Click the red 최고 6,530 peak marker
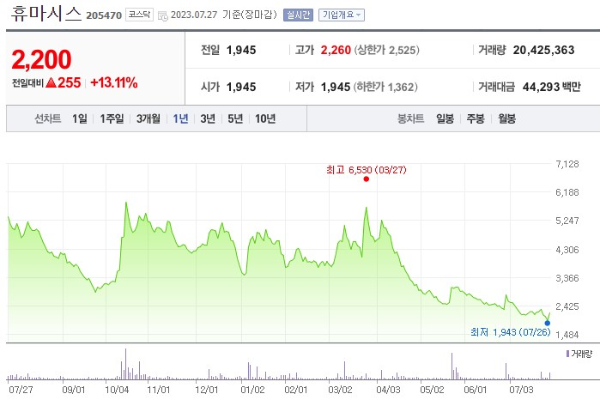This screenshot has width=600, height=410. tap(366, 179)
